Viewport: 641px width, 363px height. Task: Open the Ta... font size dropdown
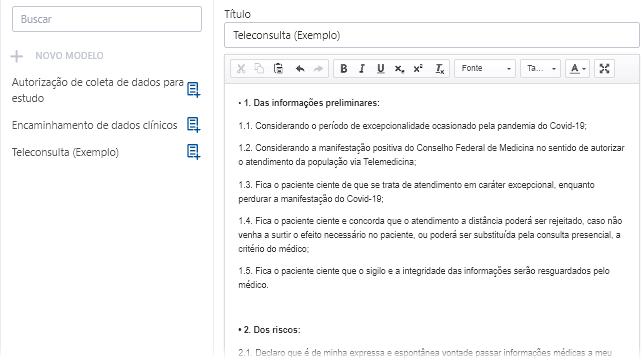pyautogui.click(x=540, y=68)
